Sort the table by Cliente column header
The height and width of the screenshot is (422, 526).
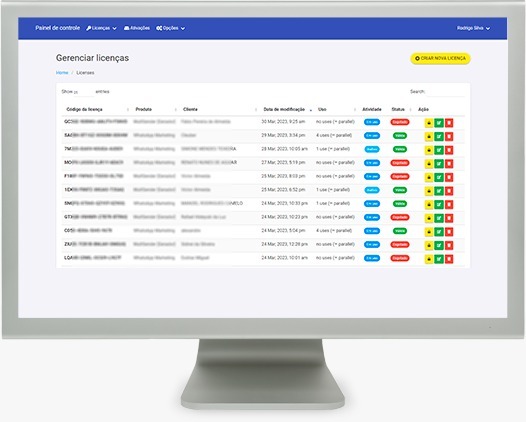point(190,109)
